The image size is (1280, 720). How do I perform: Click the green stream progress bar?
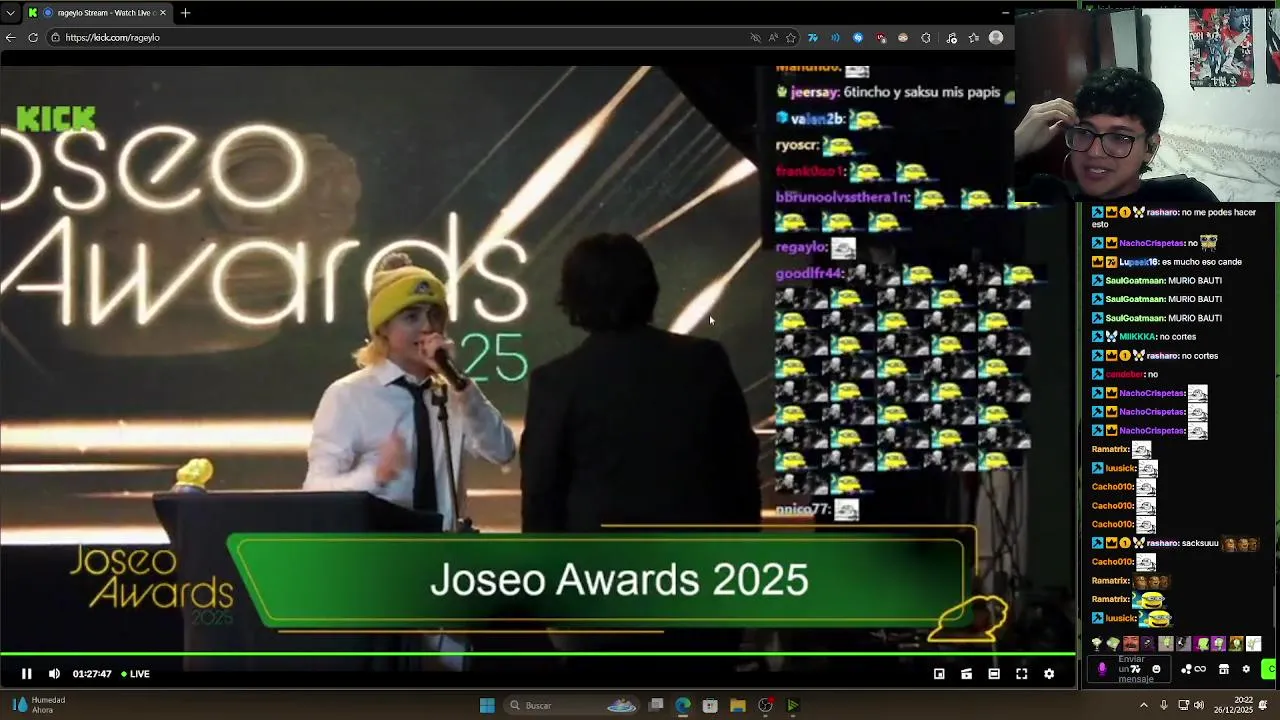tap(538, 655)
